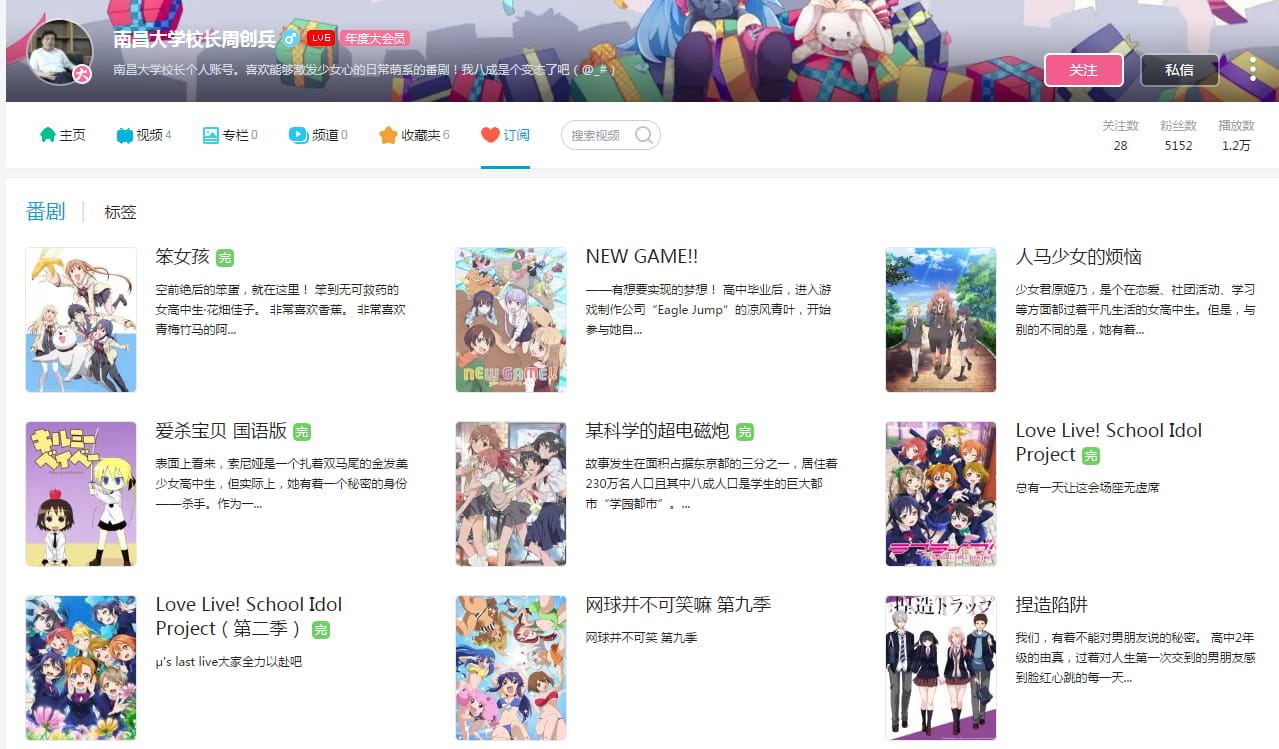Click the 年度大会员 membership badge
Image resolution: width=1279 pixels, height=749 pixels.
tap(374, 38)
